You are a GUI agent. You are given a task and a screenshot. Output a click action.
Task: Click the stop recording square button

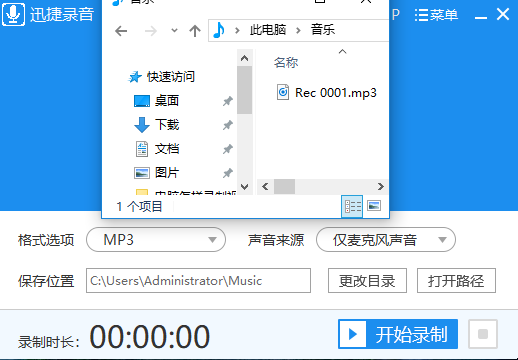(x=483, y=334)
